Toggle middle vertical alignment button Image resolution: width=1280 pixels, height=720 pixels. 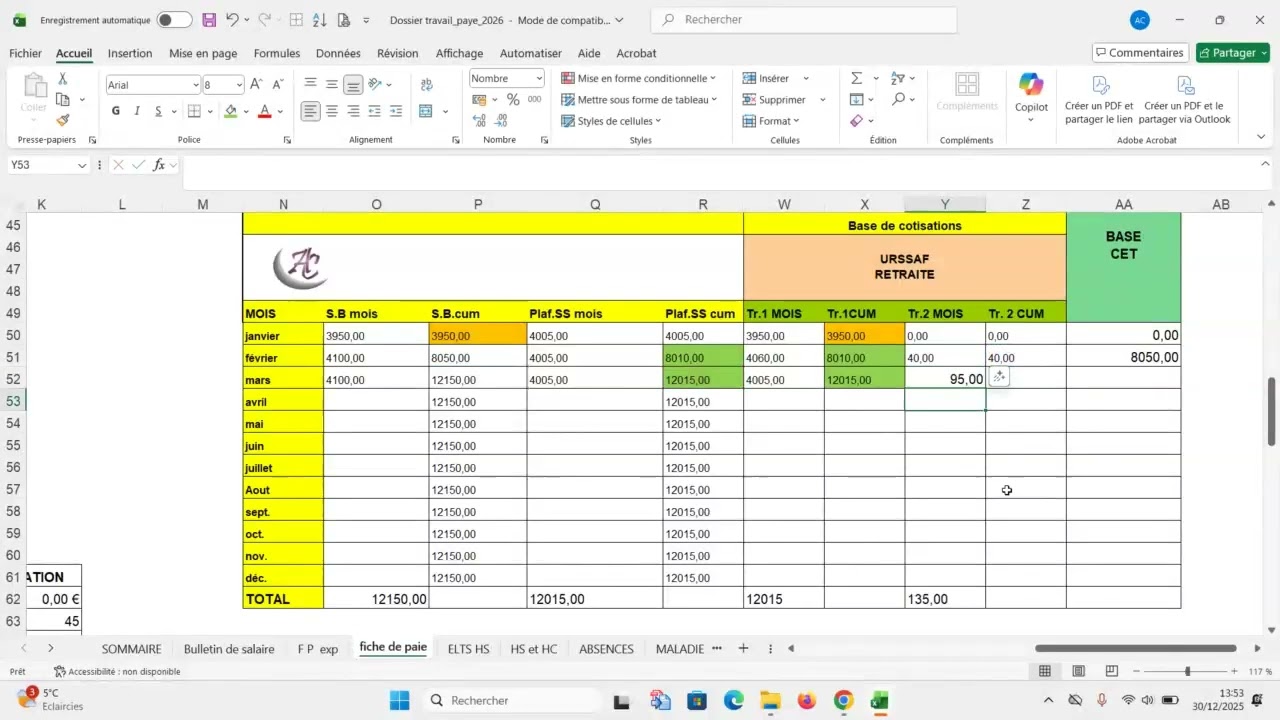[332, 84]
